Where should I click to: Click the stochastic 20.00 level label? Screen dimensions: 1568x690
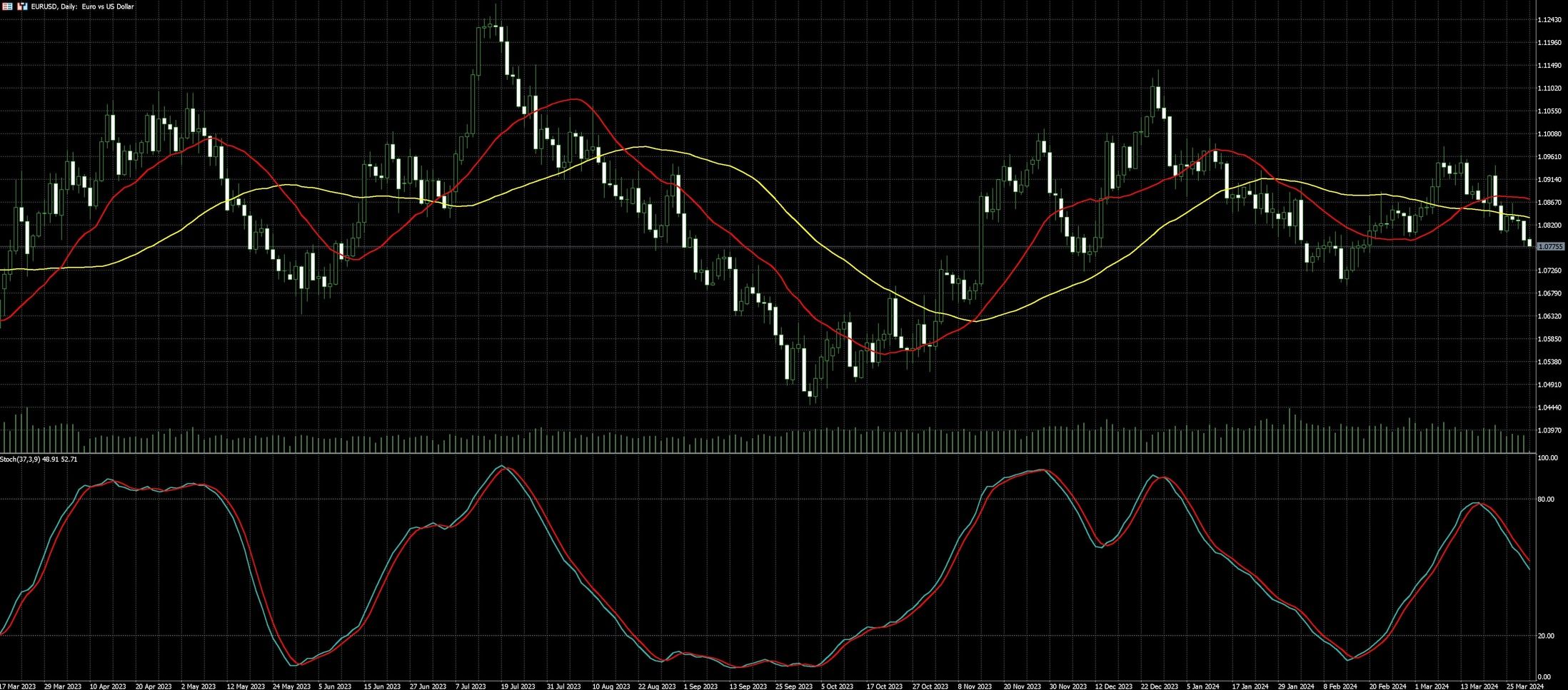click(x=1545, y=636)
